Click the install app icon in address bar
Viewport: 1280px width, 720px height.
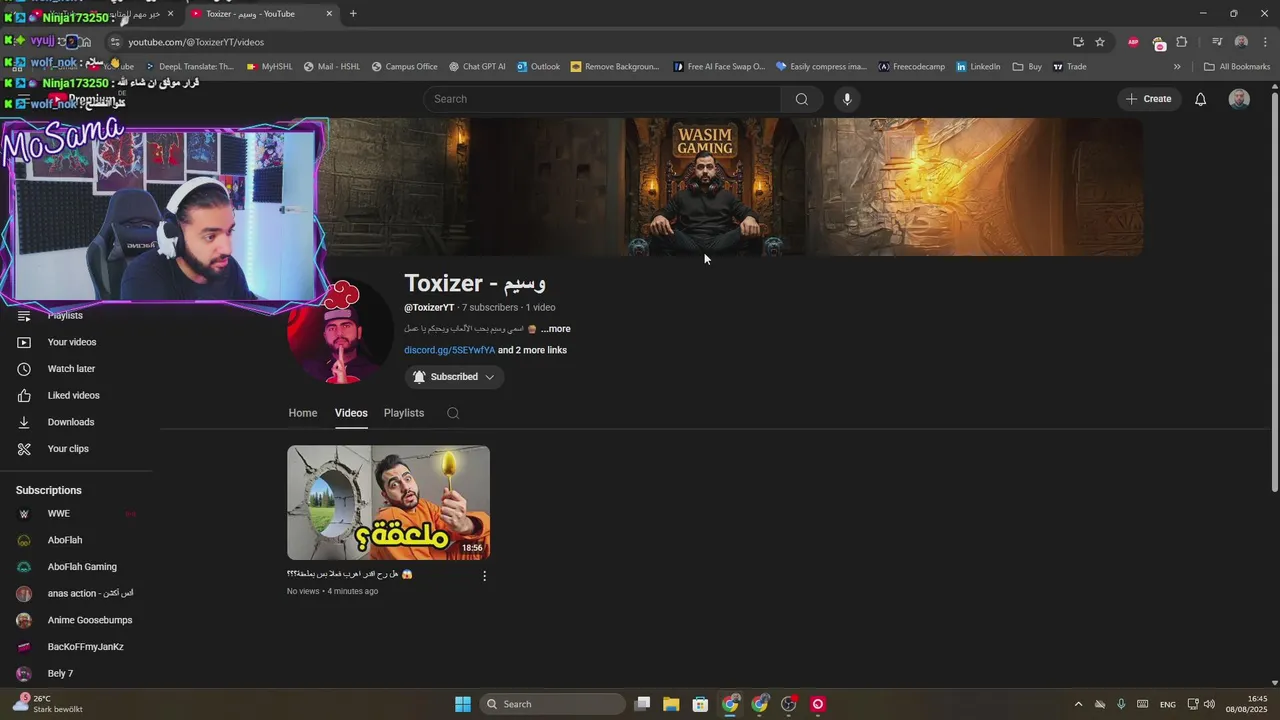(x=1078, y=42)
